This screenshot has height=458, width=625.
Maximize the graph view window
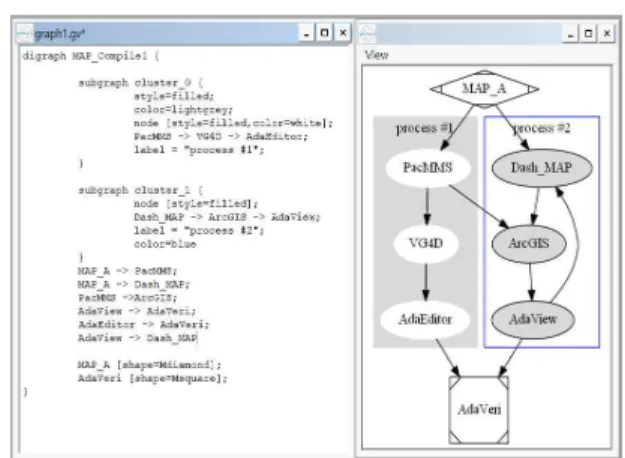[588, 34]
